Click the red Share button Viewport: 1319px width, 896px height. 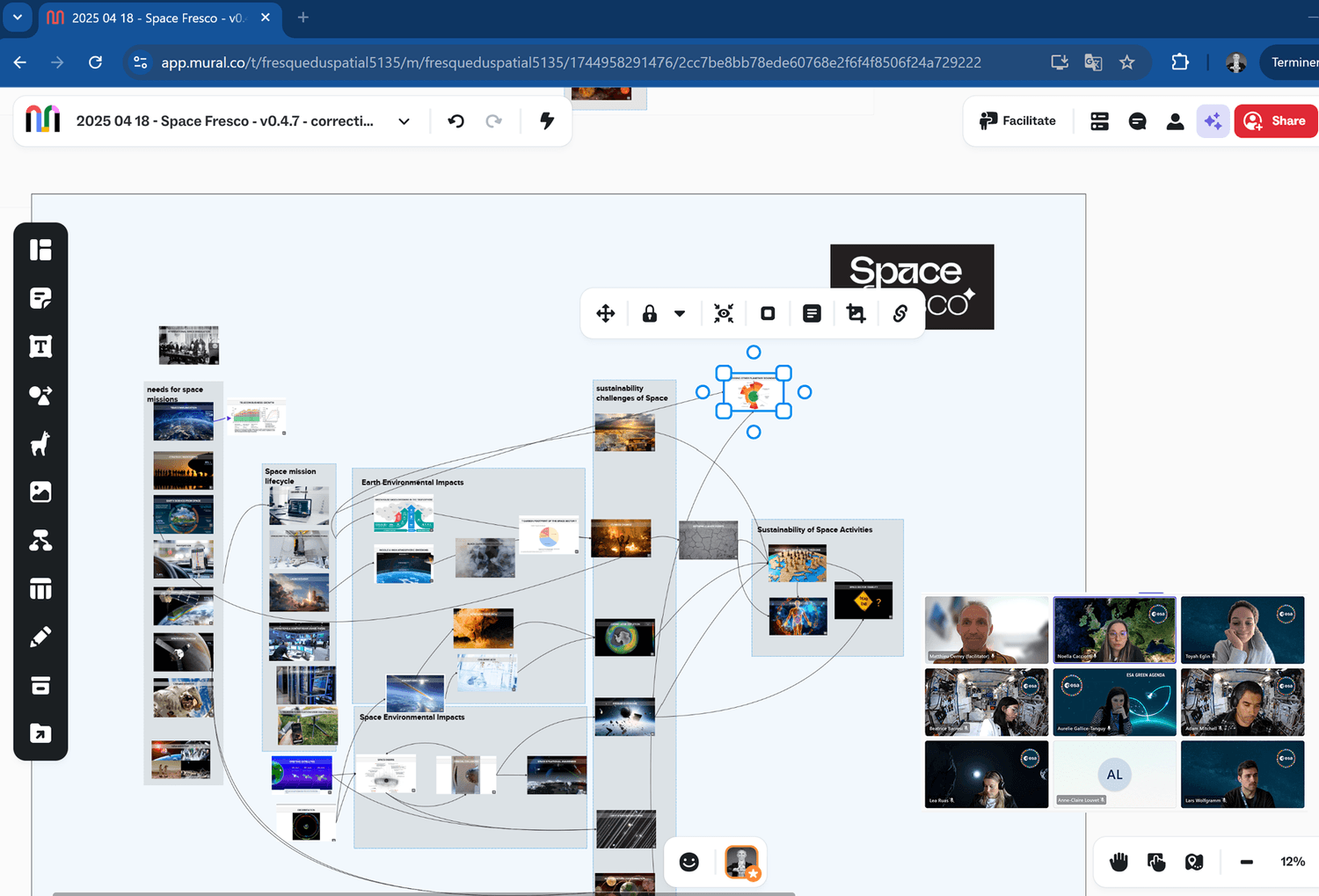1276,121
